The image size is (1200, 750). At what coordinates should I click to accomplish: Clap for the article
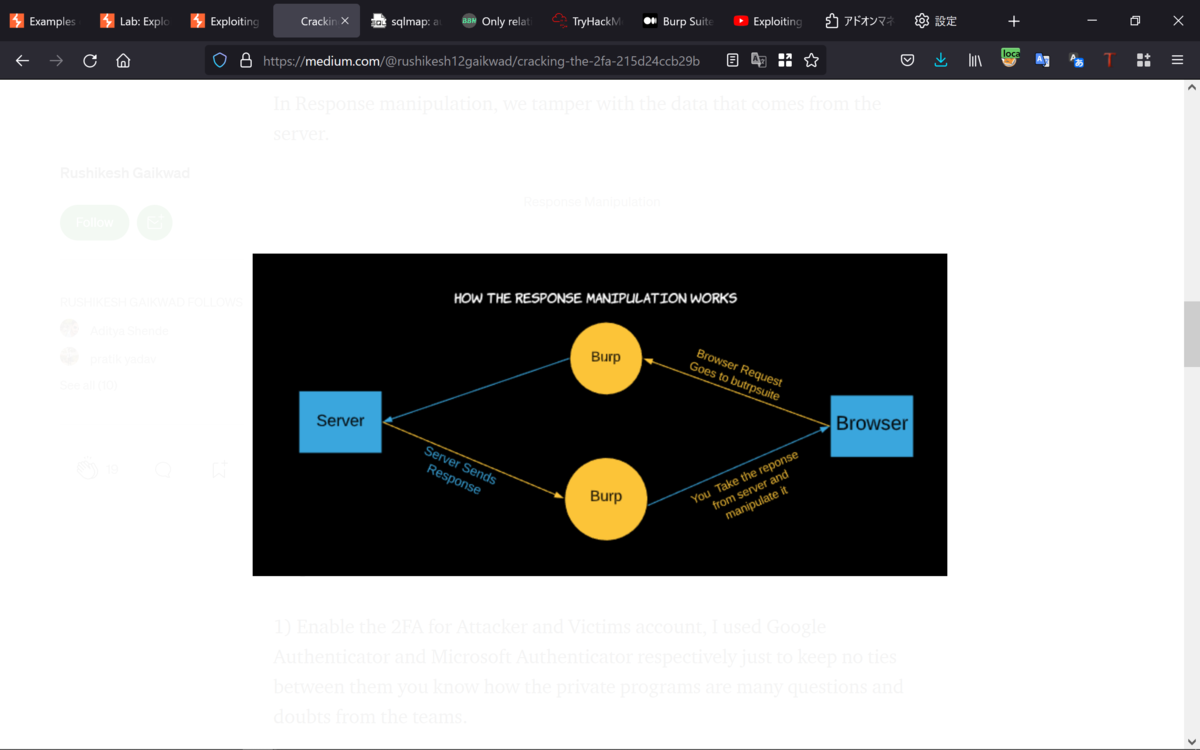click(87, 469)
